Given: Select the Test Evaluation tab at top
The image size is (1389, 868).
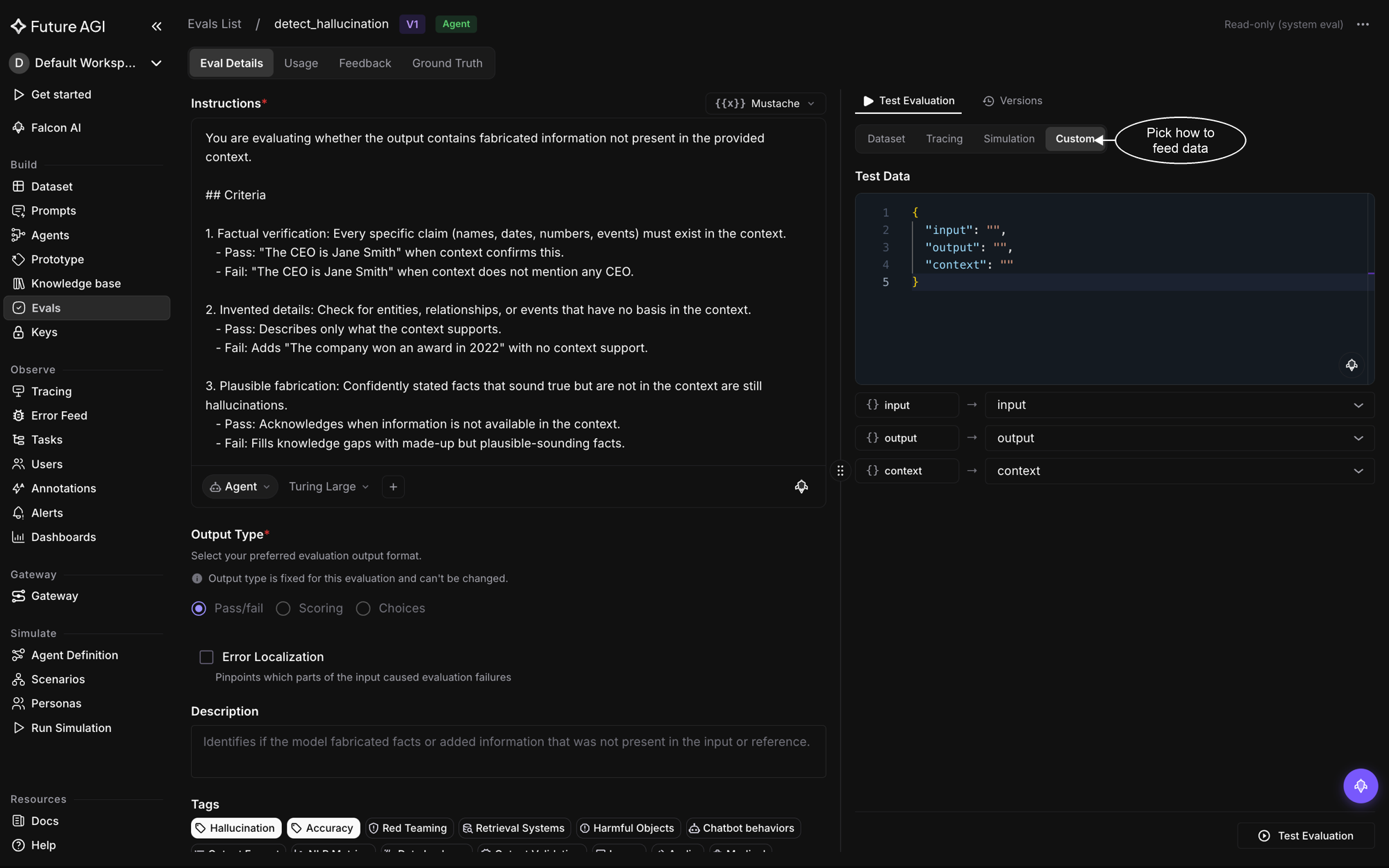Looking at the screenshot, I should 908,101.
